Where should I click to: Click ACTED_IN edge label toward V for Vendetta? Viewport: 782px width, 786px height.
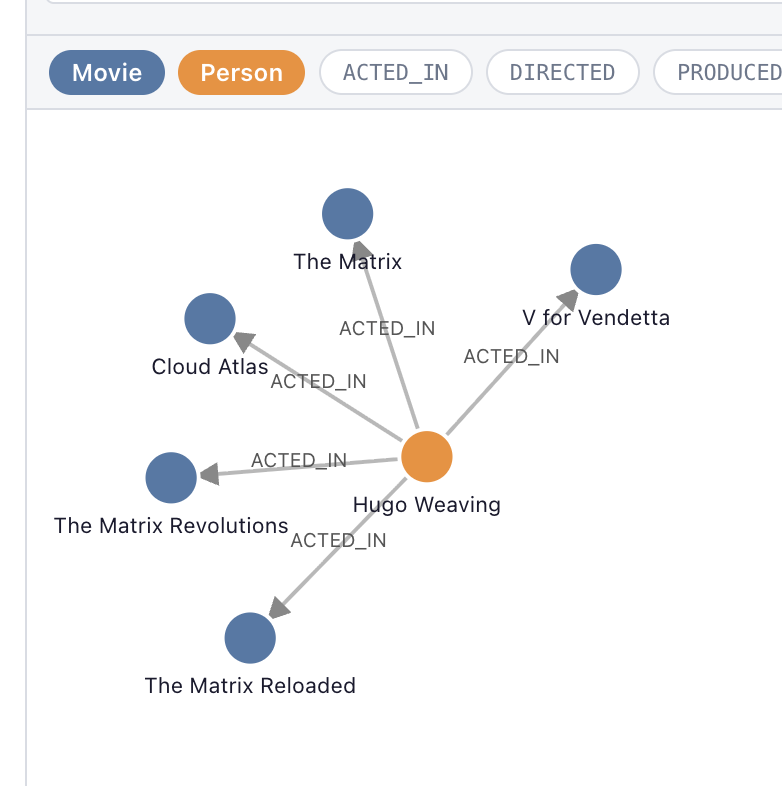point(511,356)
